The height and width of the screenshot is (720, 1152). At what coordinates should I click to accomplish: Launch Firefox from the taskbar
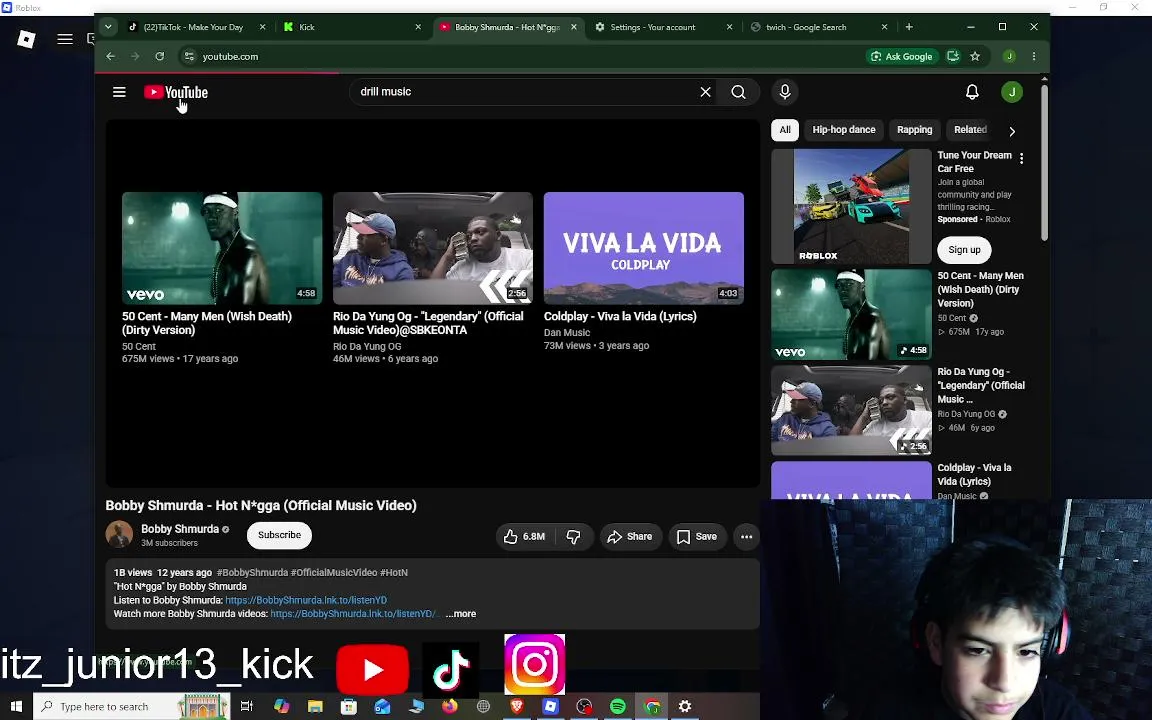click(450, 706)
